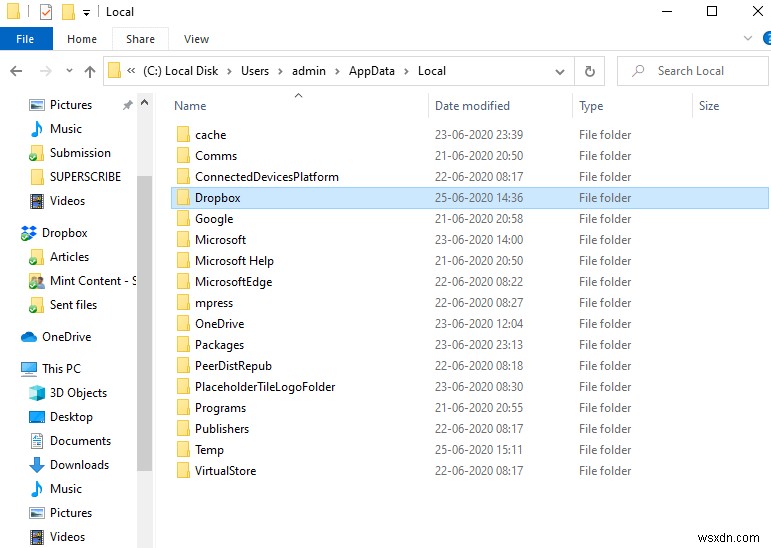Open Pictures in Quick access pane
Viewport: 771px width, 548px height.
tap(71, 105)
